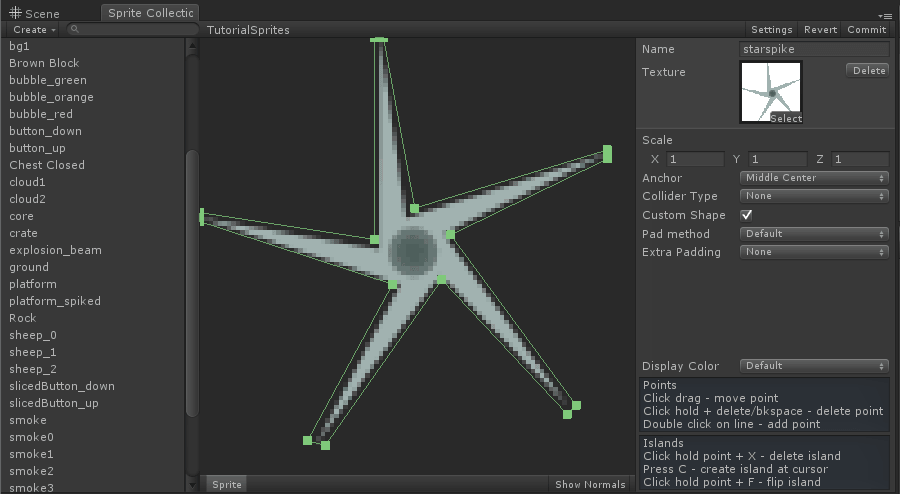Image resolution: width=900 pixels, height=494 pixels.
Task: Expand the Create dropdown menu
Action: pos(34,29)
